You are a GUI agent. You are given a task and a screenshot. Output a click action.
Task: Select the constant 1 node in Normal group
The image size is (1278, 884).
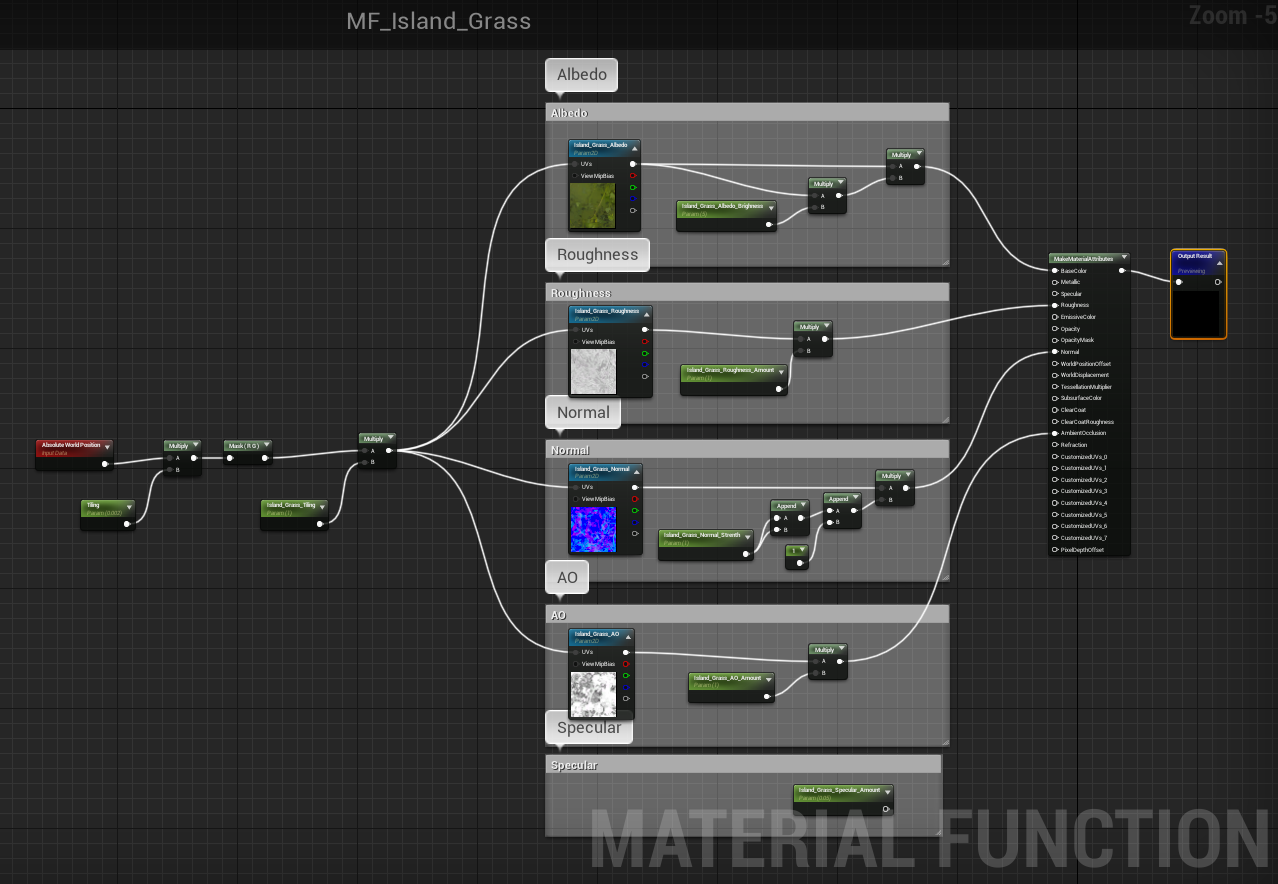[797, 557]
